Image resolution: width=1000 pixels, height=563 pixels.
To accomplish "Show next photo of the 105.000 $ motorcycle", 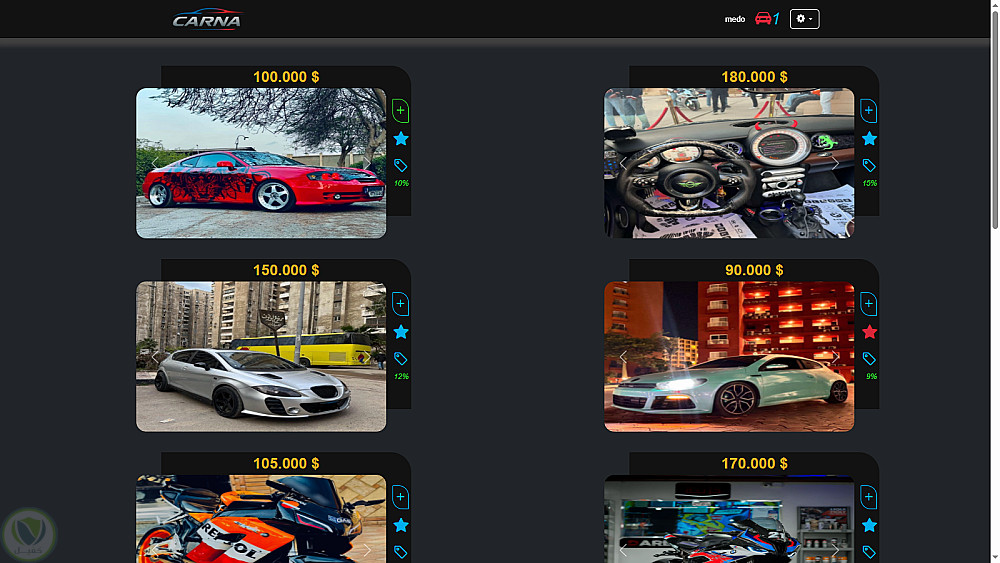I will (x=367, y=550).
